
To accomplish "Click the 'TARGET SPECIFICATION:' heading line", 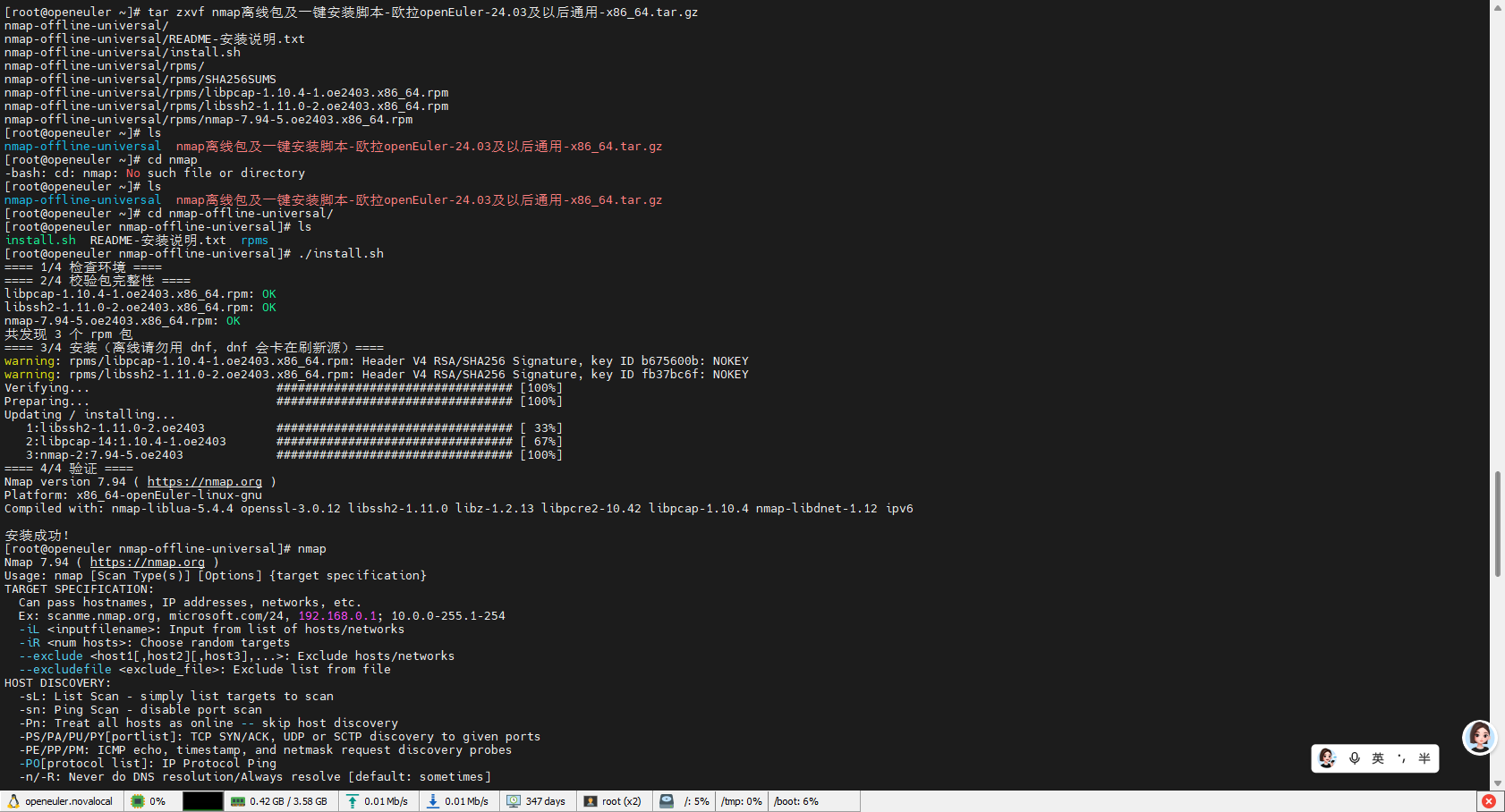I will pos(80,589).
